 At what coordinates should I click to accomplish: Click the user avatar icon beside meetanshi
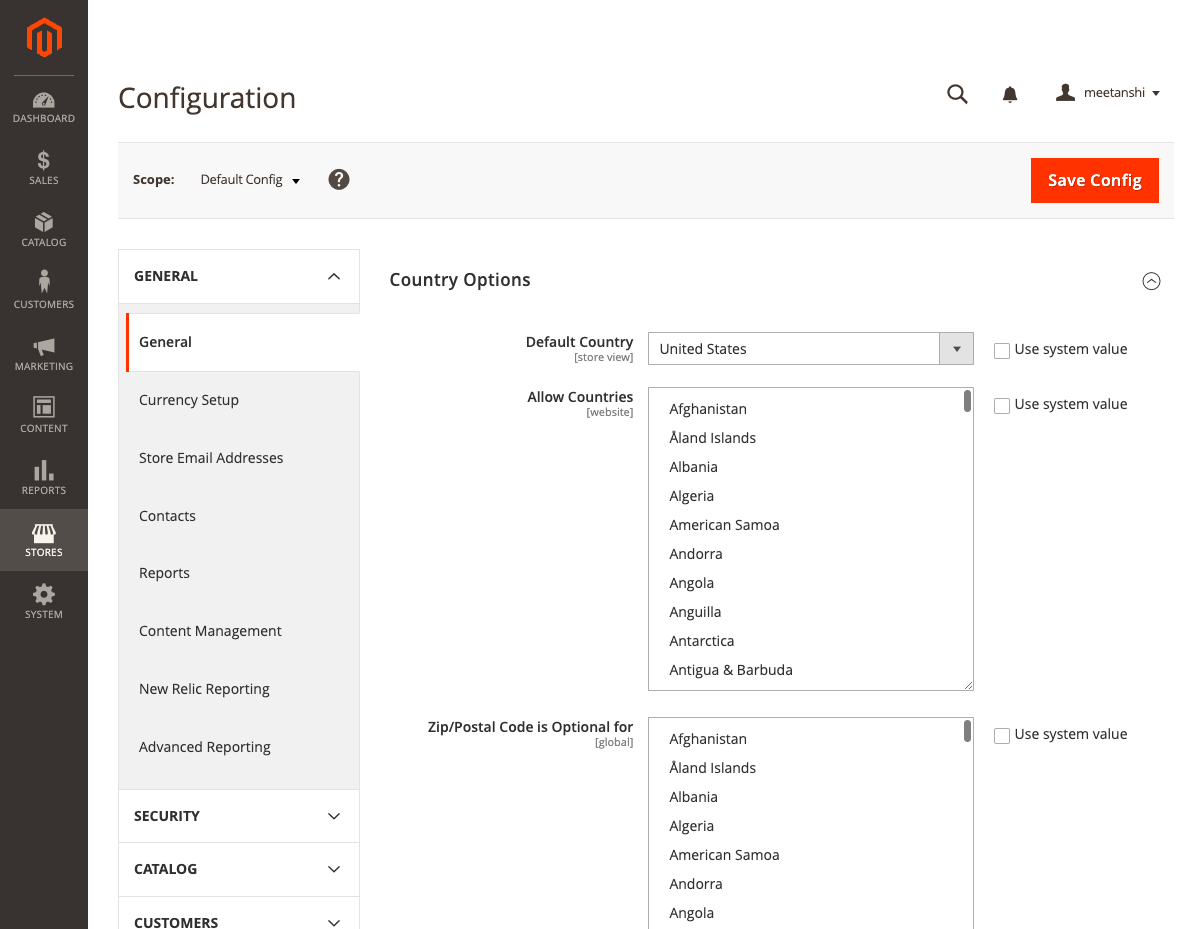point(1066,92)
